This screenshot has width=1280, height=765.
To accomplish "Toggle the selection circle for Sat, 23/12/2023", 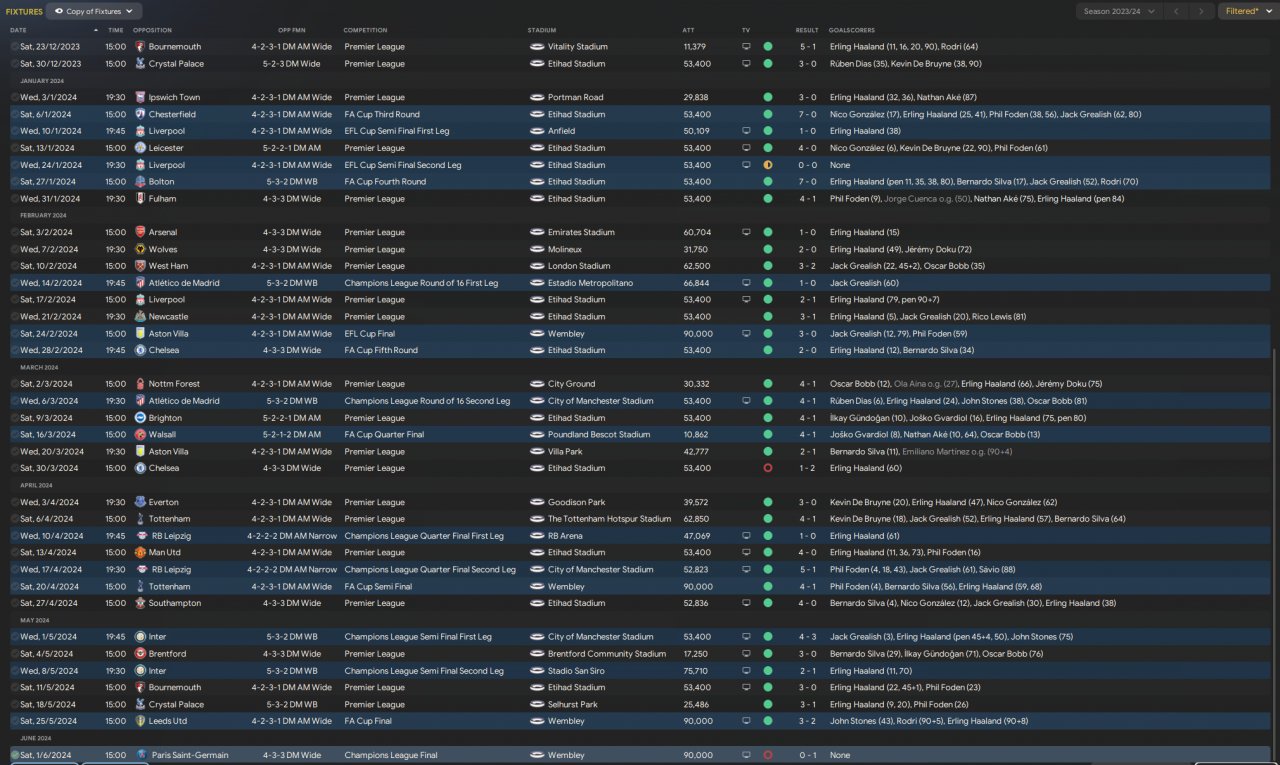I will tap(15, 47).
